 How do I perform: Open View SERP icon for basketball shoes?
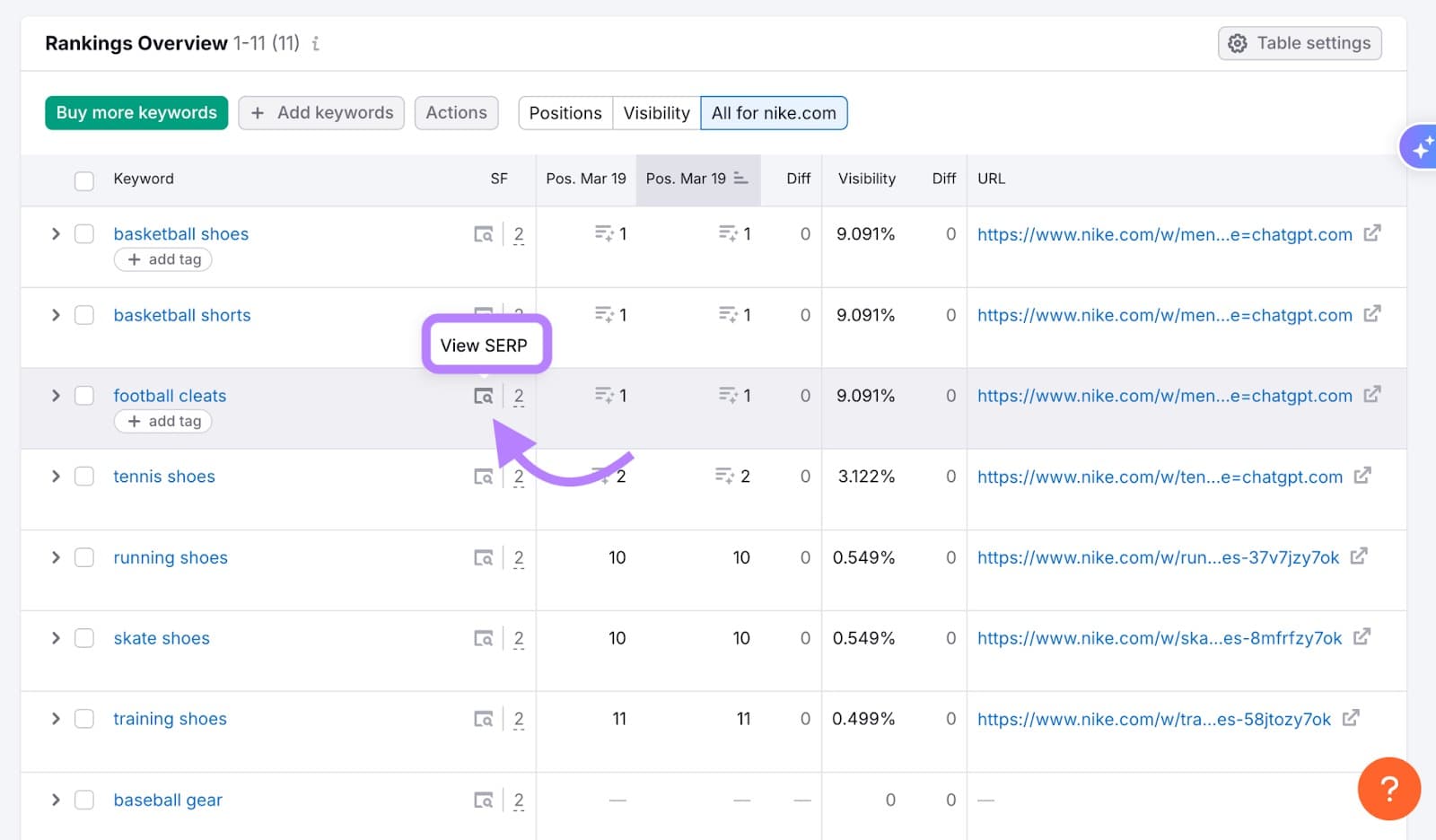pyautogui.click(x=483, y=234)
